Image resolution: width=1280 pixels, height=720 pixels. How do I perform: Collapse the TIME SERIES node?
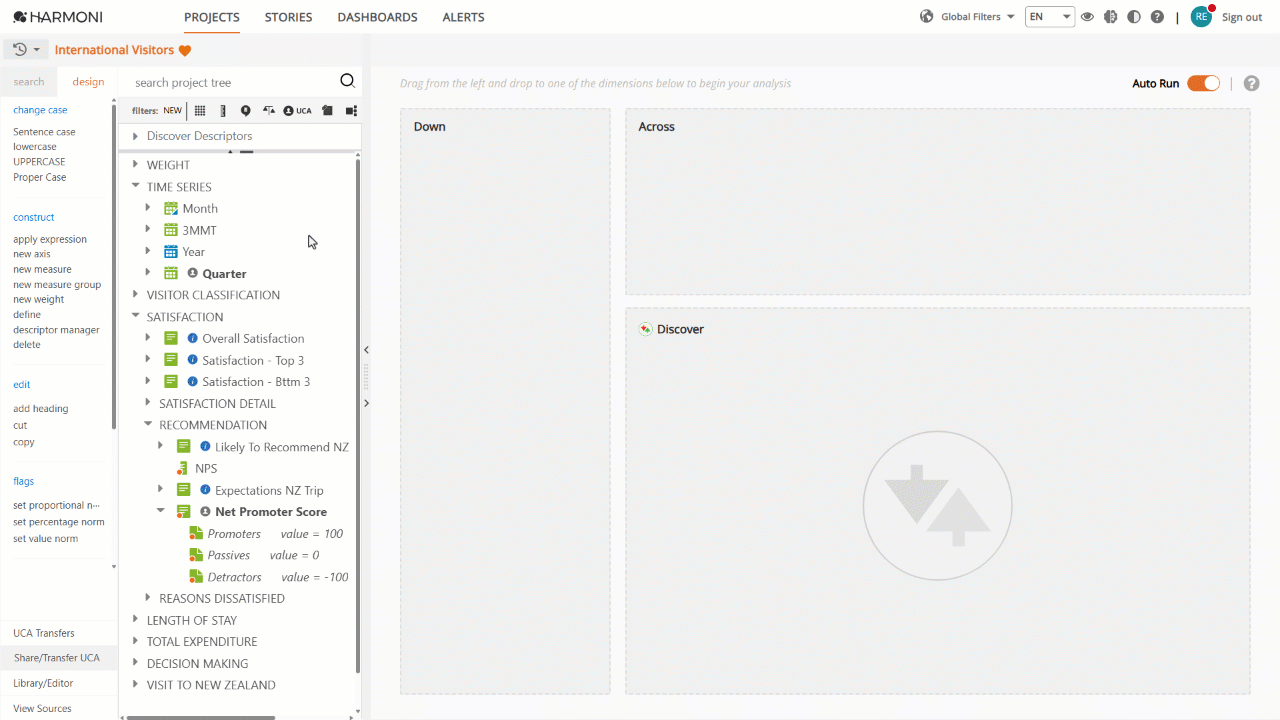click(x=136, y=186)
